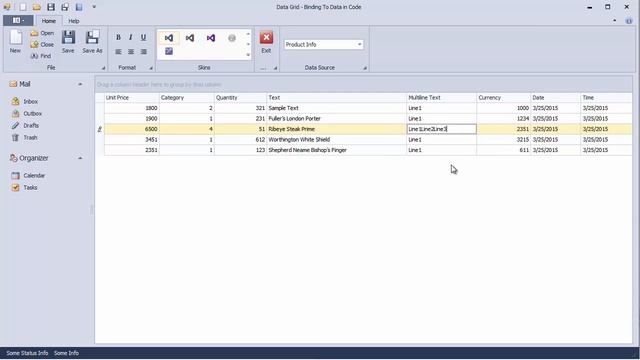Select the 'Worthington White Shield' cell

337,140
